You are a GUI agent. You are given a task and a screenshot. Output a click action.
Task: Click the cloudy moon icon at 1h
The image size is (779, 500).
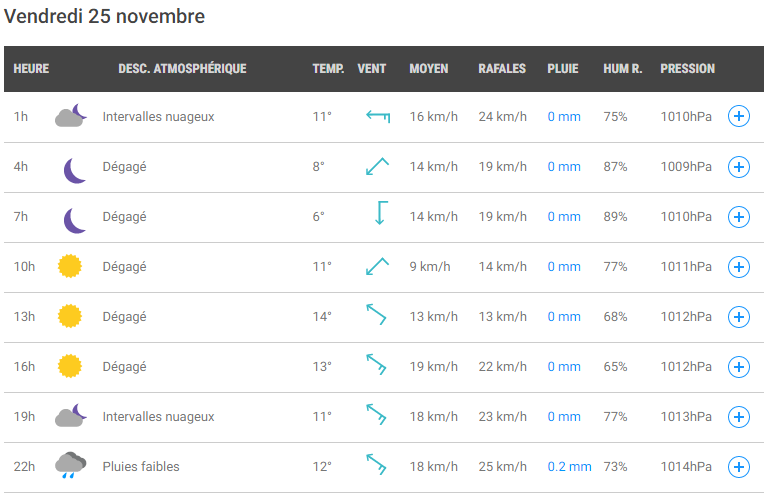71,116
